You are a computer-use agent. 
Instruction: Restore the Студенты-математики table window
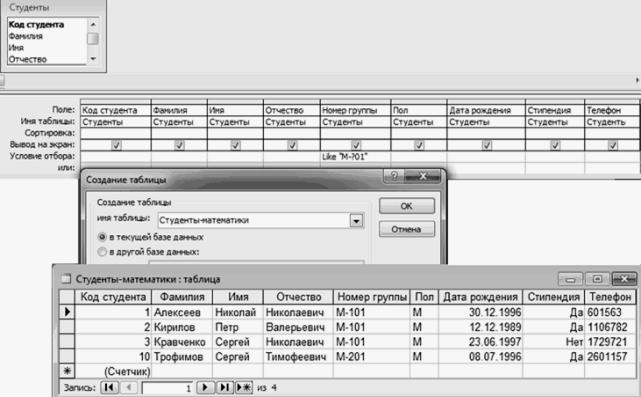point(597,279)
